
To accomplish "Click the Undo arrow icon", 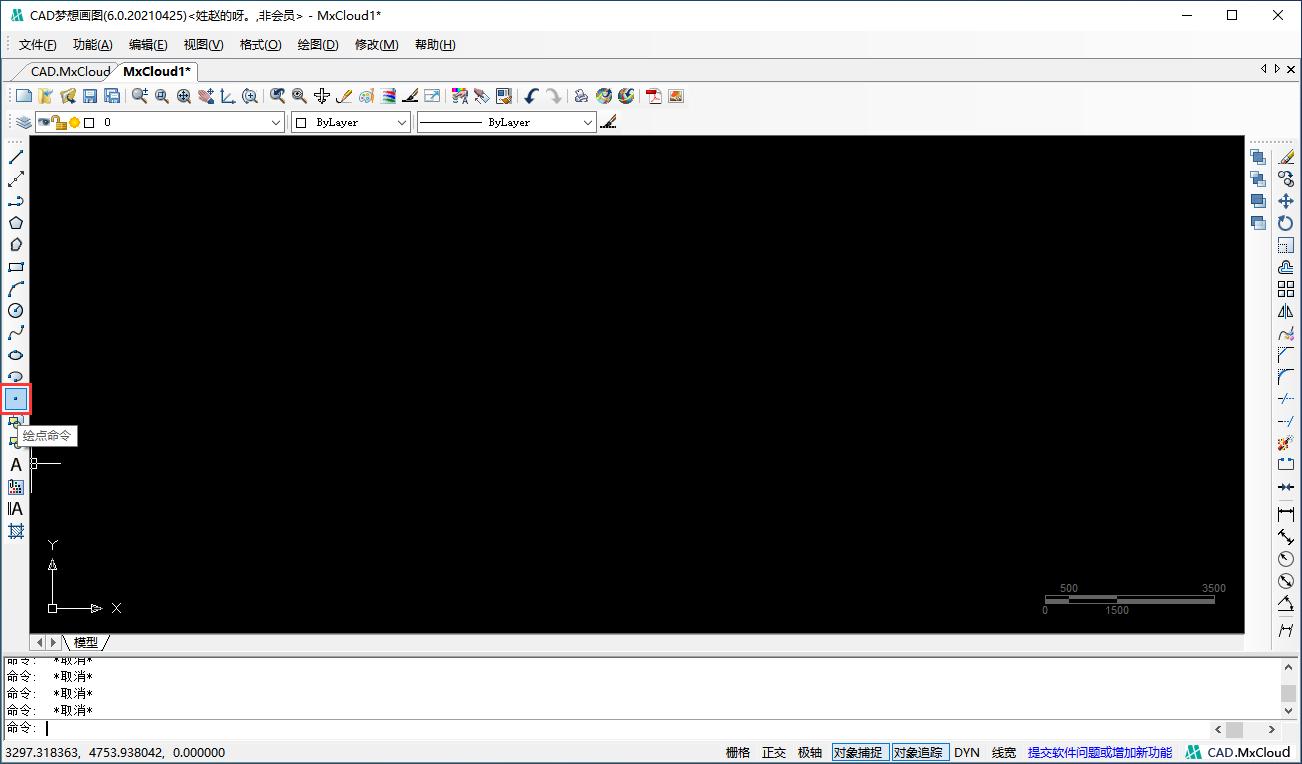I will pyautogui.click(x=532, y=96).
